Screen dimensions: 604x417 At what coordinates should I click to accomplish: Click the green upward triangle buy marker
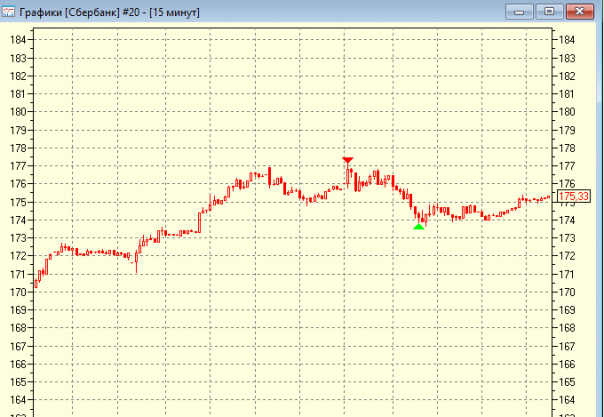[x=418, y=226]
